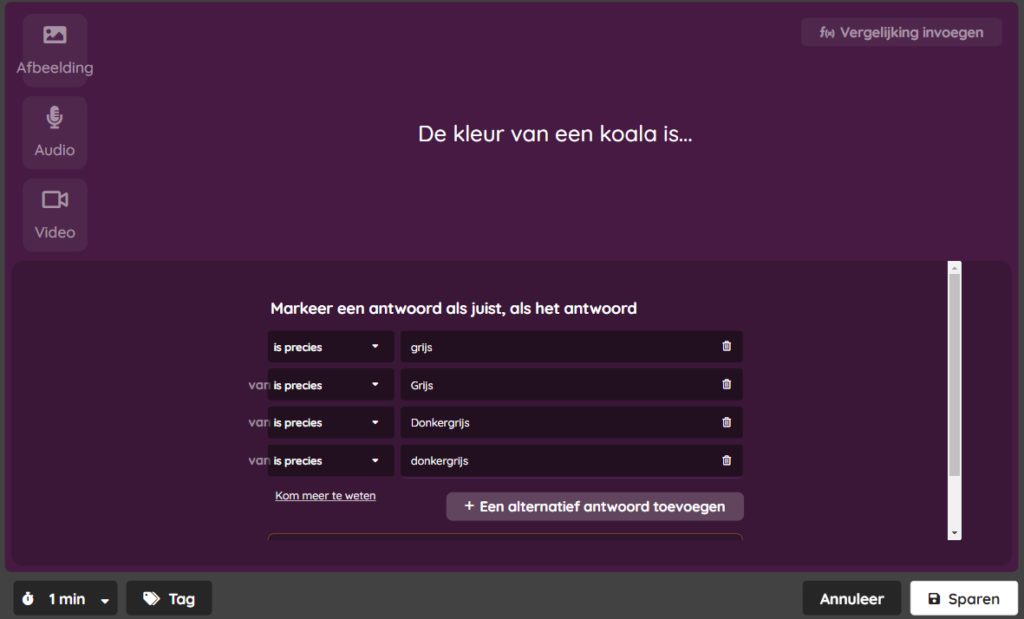Delete the 'Donkergrijs' answer with trash icon
1024x619 pixels.
726,422
